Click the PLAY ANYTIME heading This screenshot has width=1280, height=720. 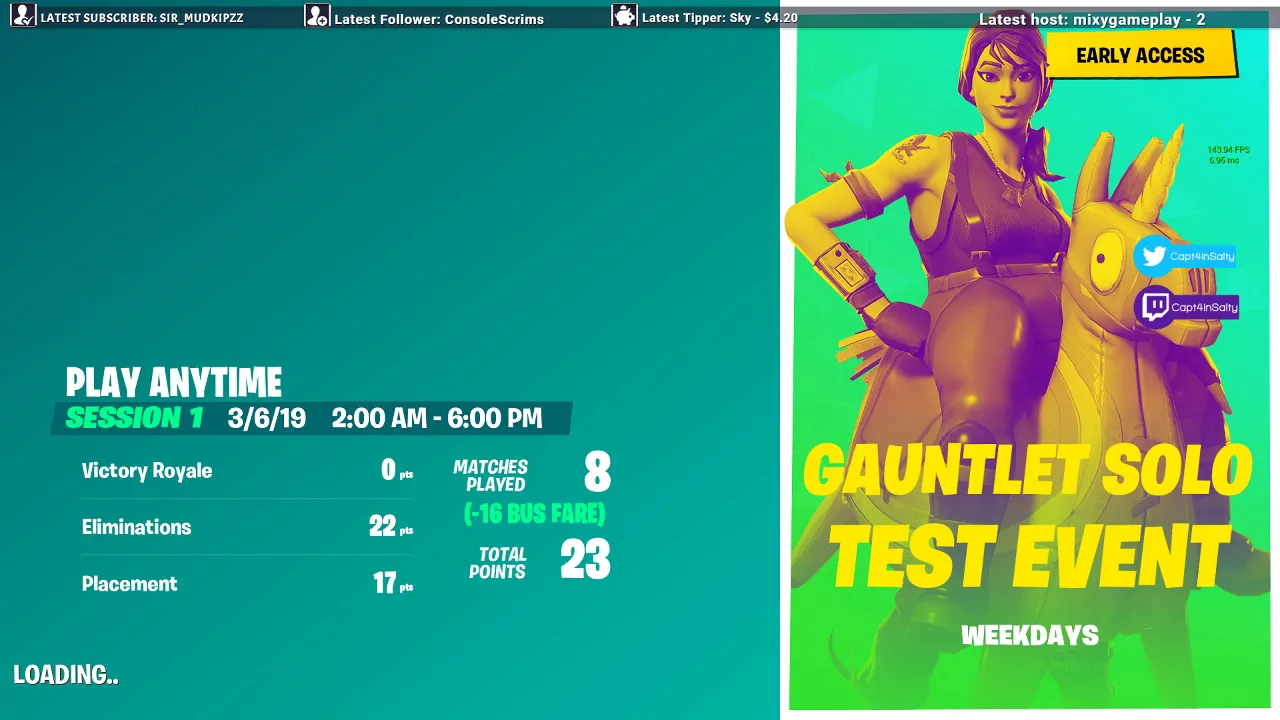(174, 383)
